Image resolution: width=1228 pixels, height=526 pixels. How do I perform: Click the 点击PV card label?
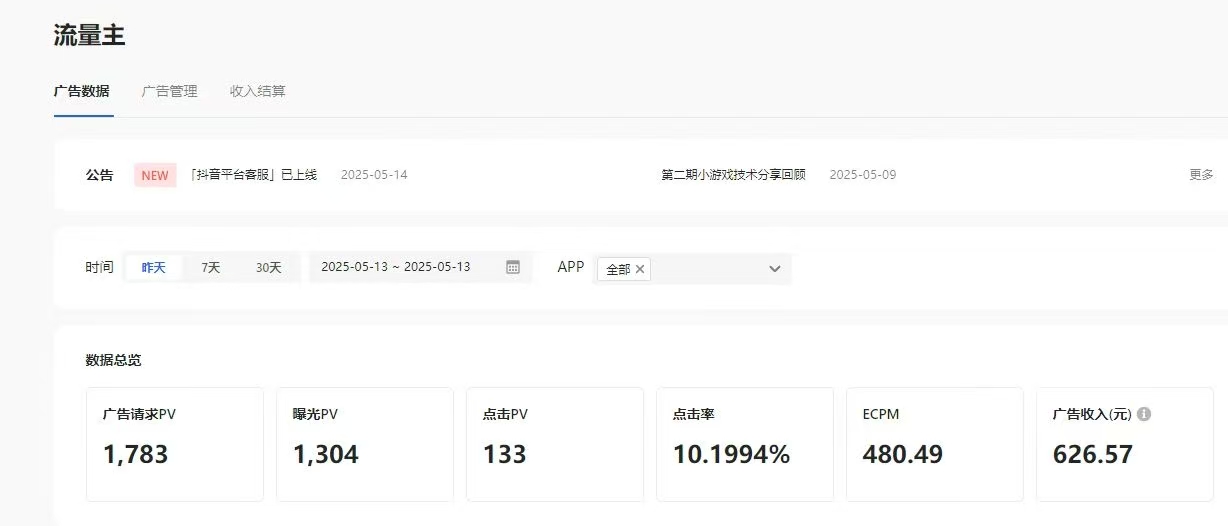(506, 414)
